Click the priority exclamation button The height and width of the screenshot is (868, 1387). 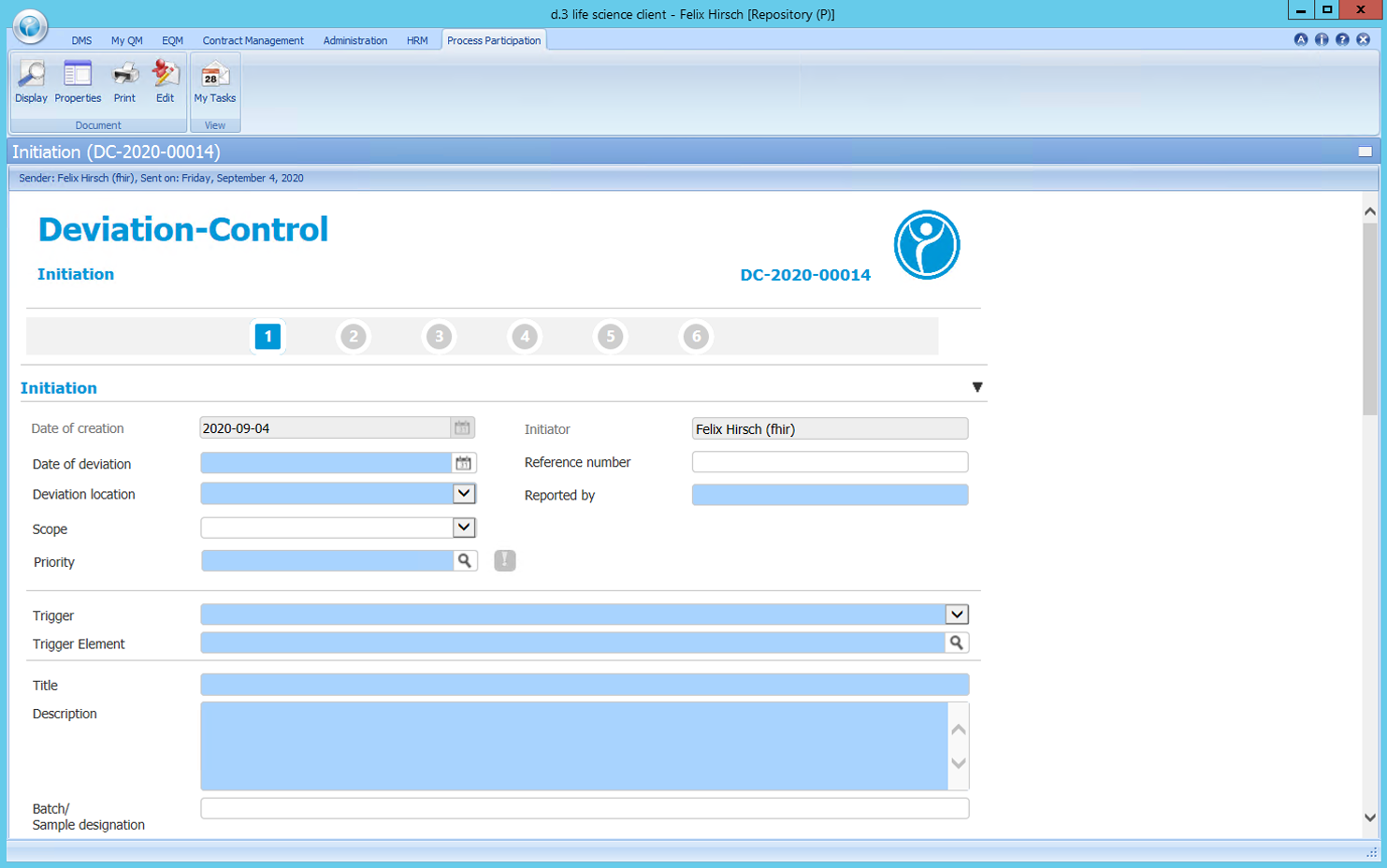click(504, 560)
